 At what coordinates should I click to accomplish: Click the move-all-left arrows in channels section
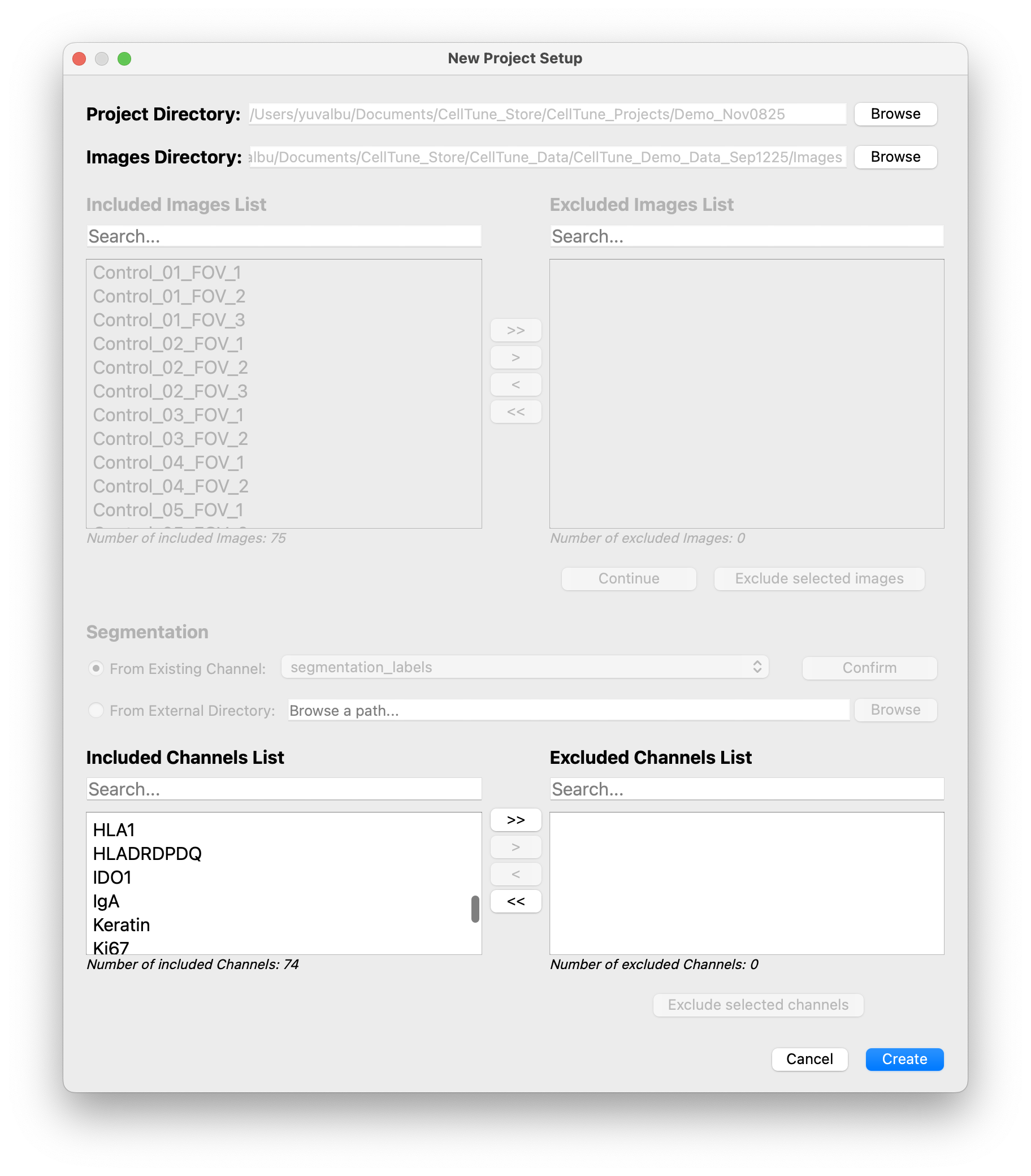click(x=515, y=901)
